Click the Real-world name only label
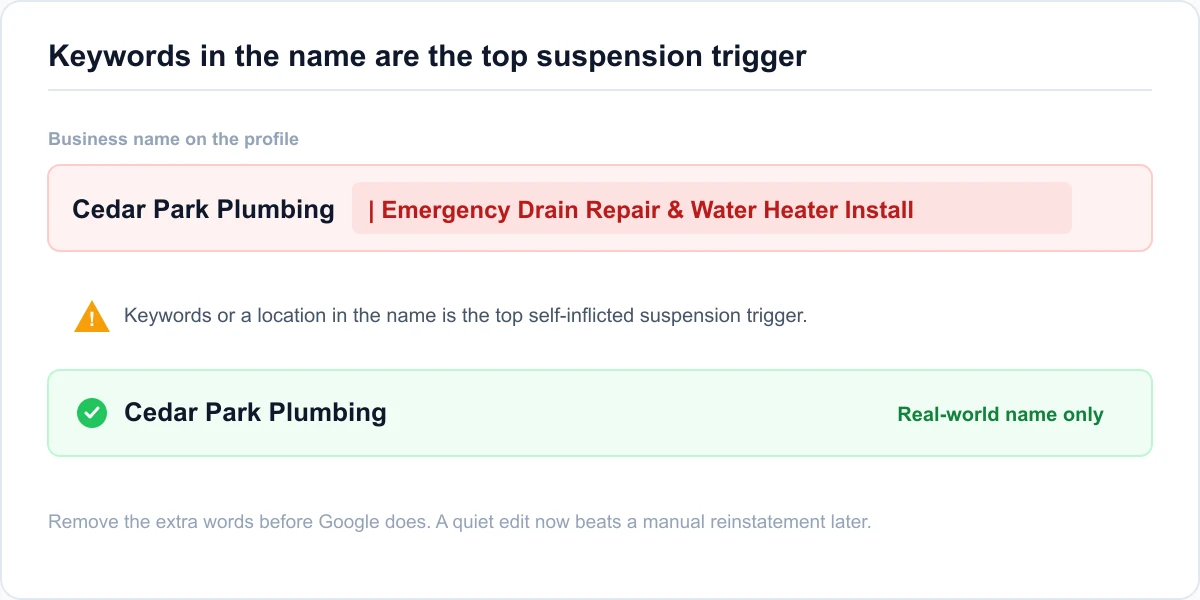Screen dimensions: 1200x600 (1000, 414)
